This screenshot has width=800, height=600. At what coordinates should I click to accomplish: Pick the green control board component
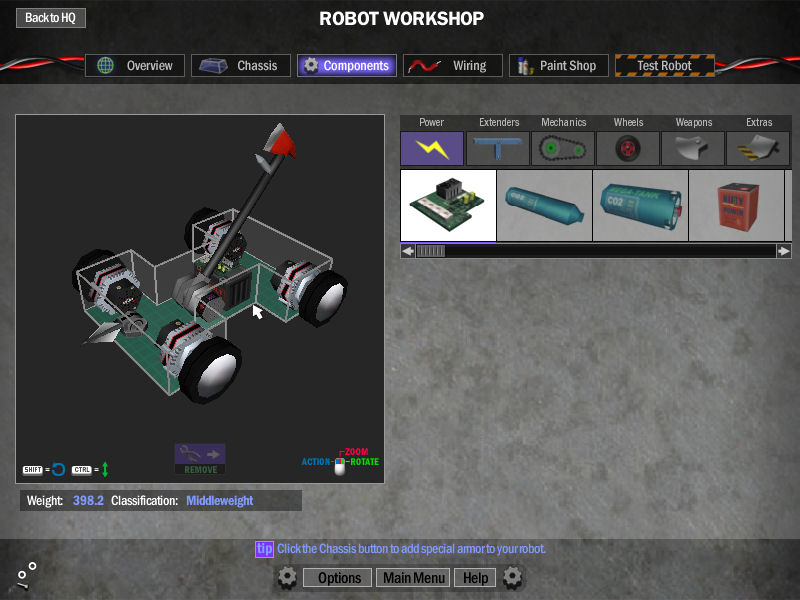(448, 205)
